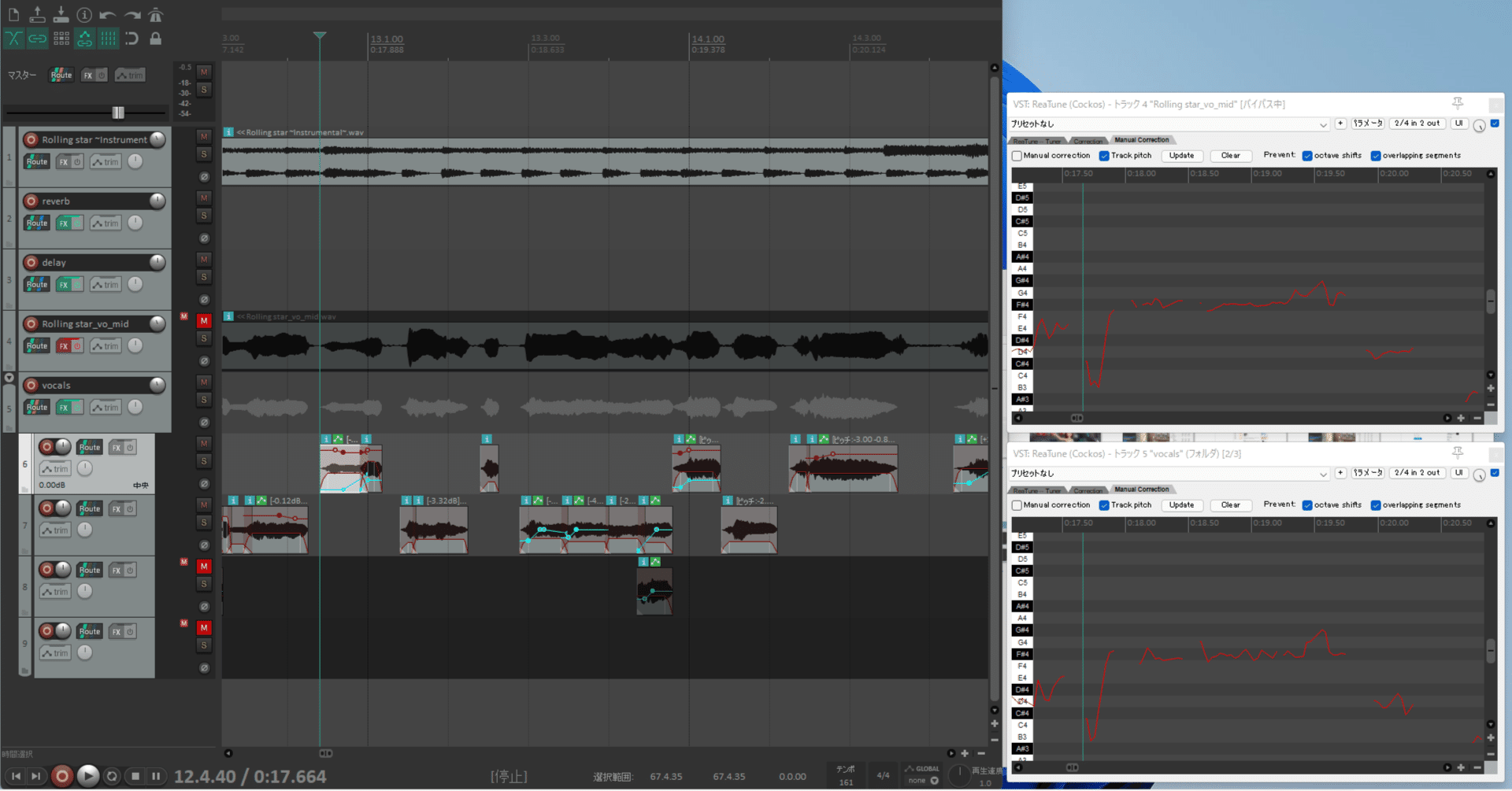Viewport: 1512px width, 791px height.
Task: Toggle phase invert on reverb track
Action: pos(204,238)
